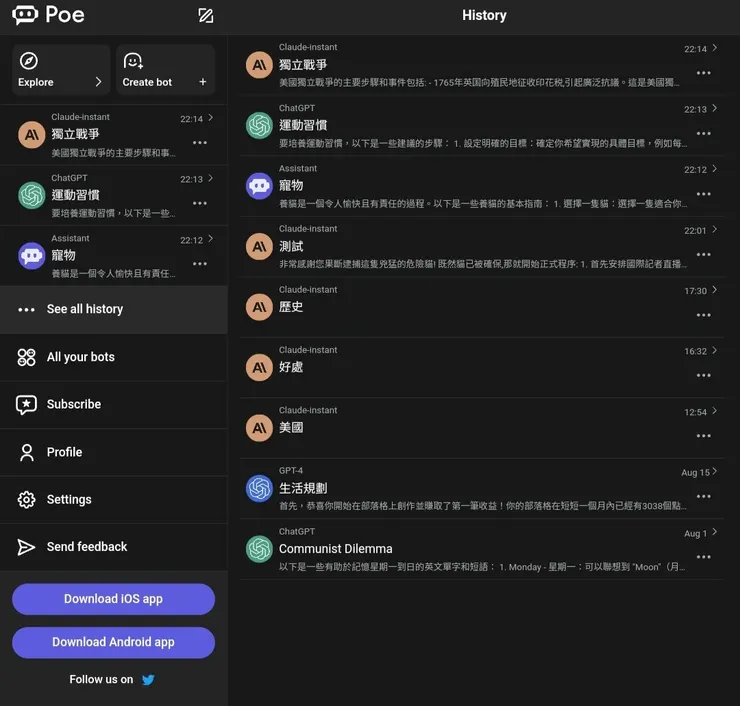This screenshot has width=740, height=706.
Task: Open sidebar 寵物 Assistant avatar
Action: click(x=32, y=256)
